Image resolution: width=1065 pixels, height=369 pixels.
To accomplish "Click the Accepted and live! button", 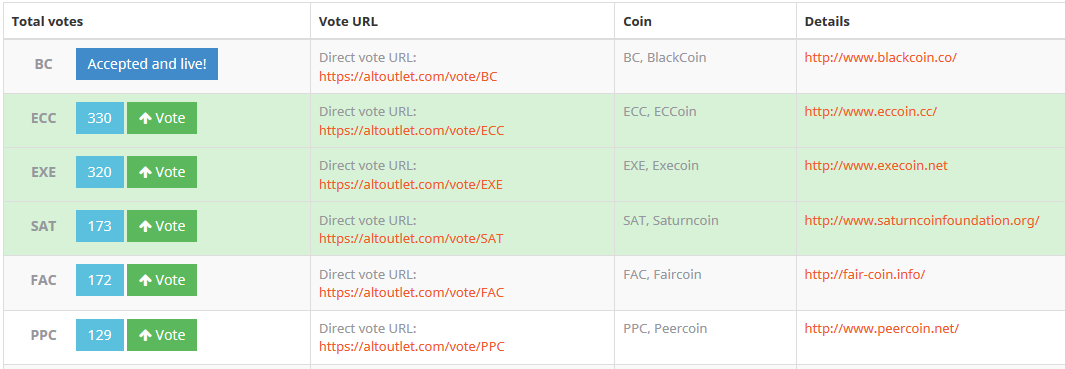I will tap(147, 64).
